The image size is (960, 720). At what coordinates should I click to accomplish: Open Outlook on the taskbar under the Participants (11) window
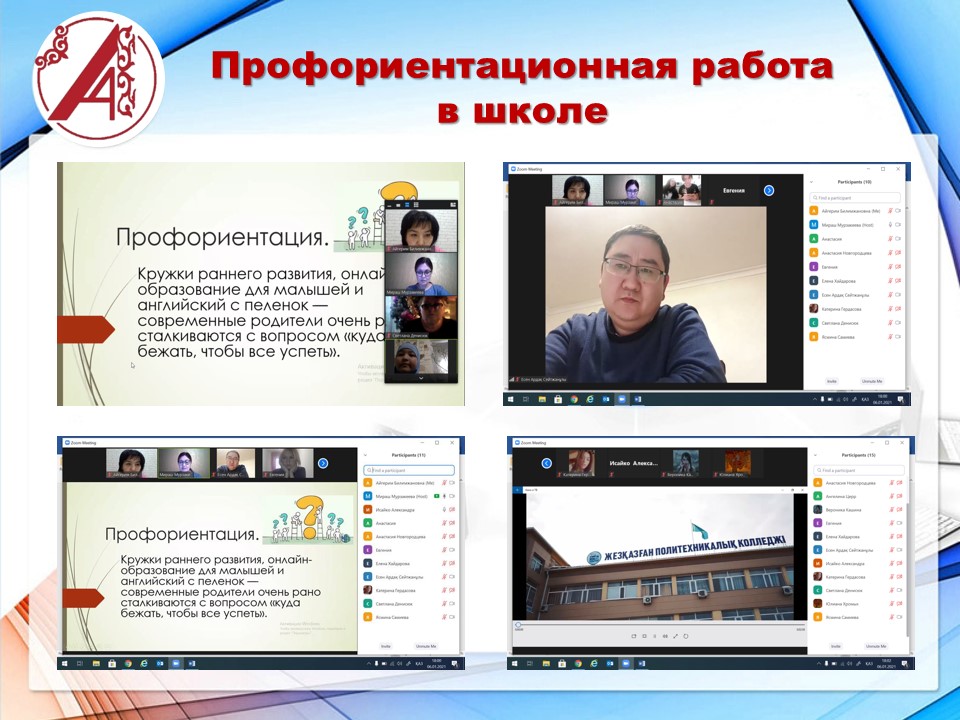pyautogui.click(x=160, y=663)
